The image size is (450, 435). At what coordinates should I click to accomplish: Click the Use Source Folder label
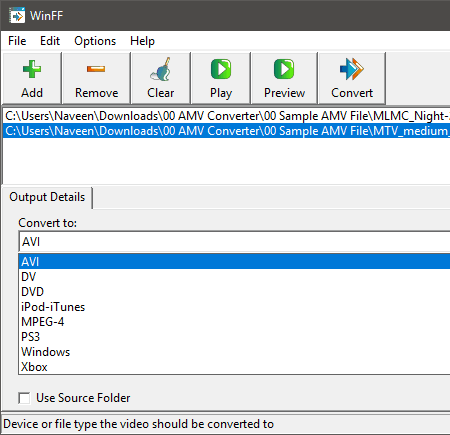coord(83,398)
